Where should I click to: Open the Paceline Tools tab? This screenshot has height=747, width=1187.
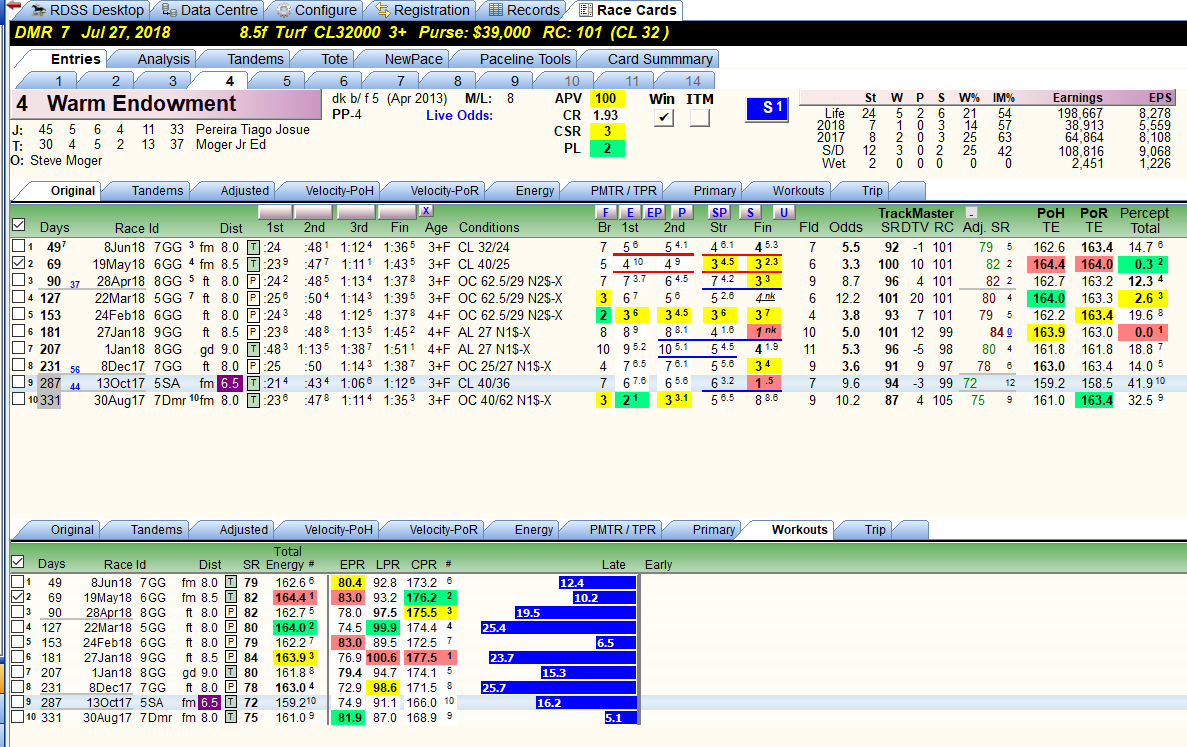[525, 59]
